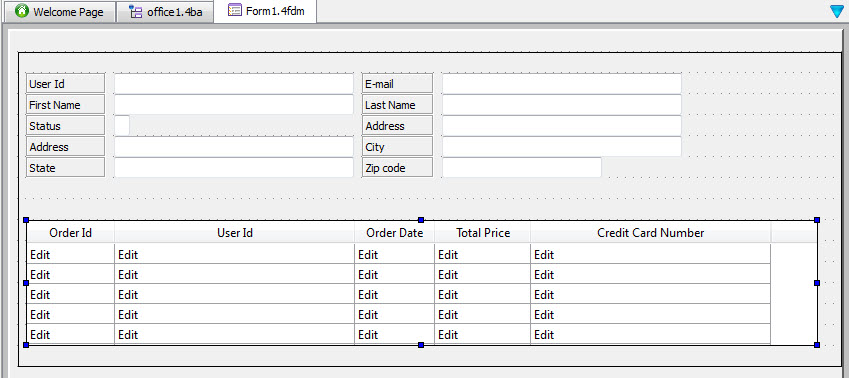
Task: Click last-row Edit cell under Order Id
Action: (x=70, y=334)
